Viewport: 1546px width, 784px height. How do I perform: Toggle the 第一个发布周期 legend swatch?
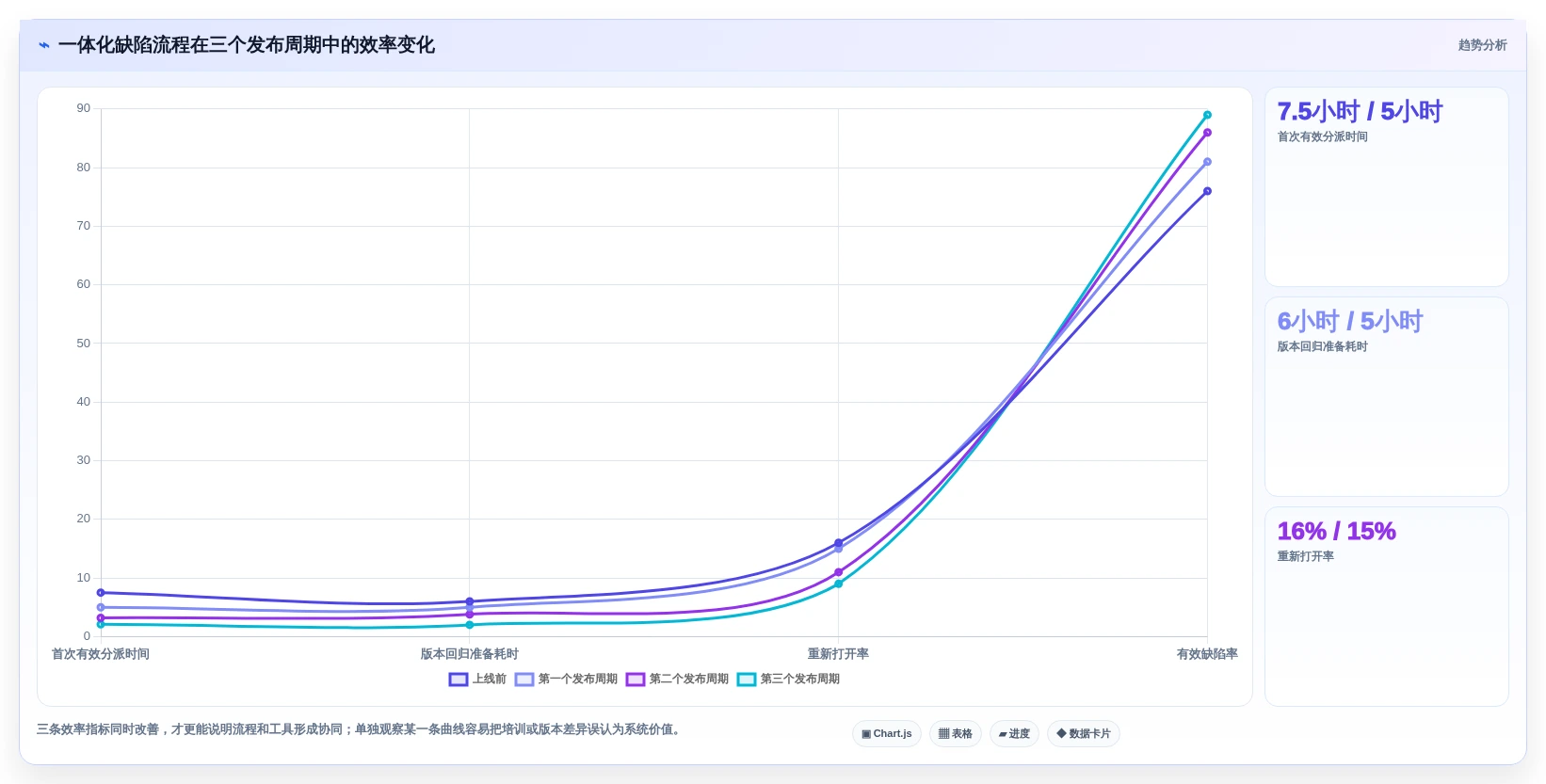[x=524, y=680]
